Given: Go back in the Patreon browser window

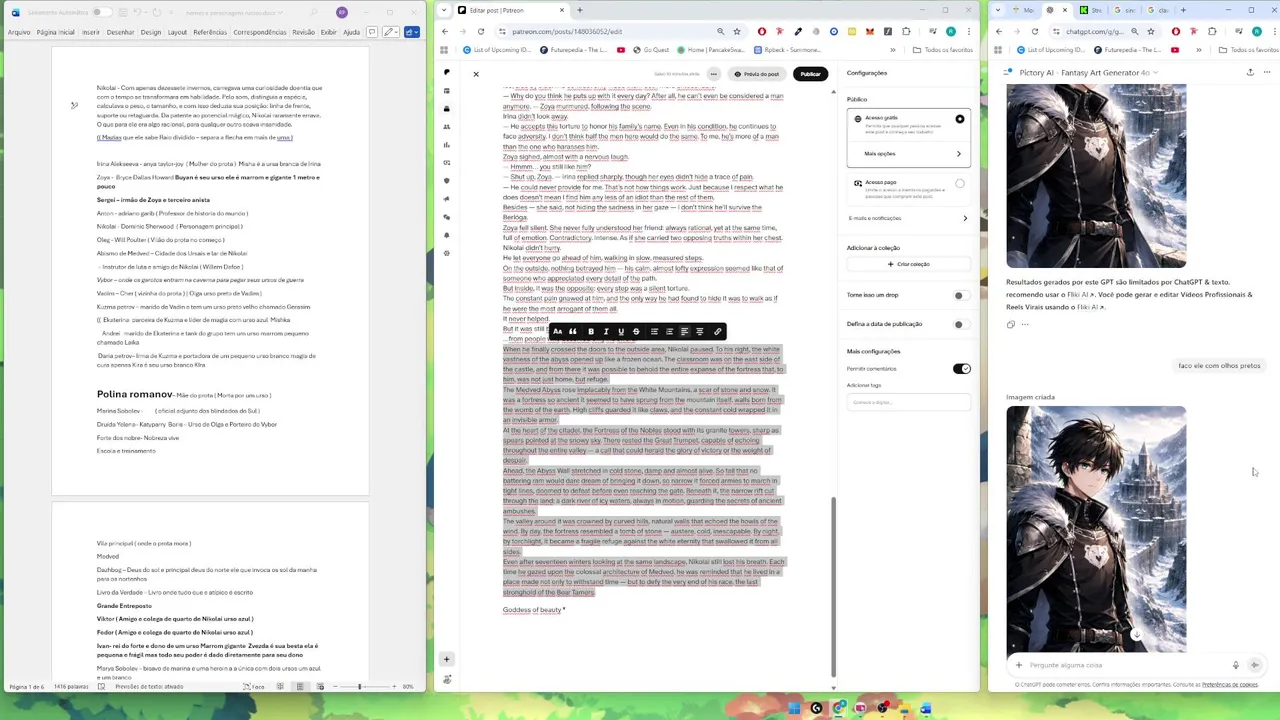Looking at the screenshot, I should point(447,31).
